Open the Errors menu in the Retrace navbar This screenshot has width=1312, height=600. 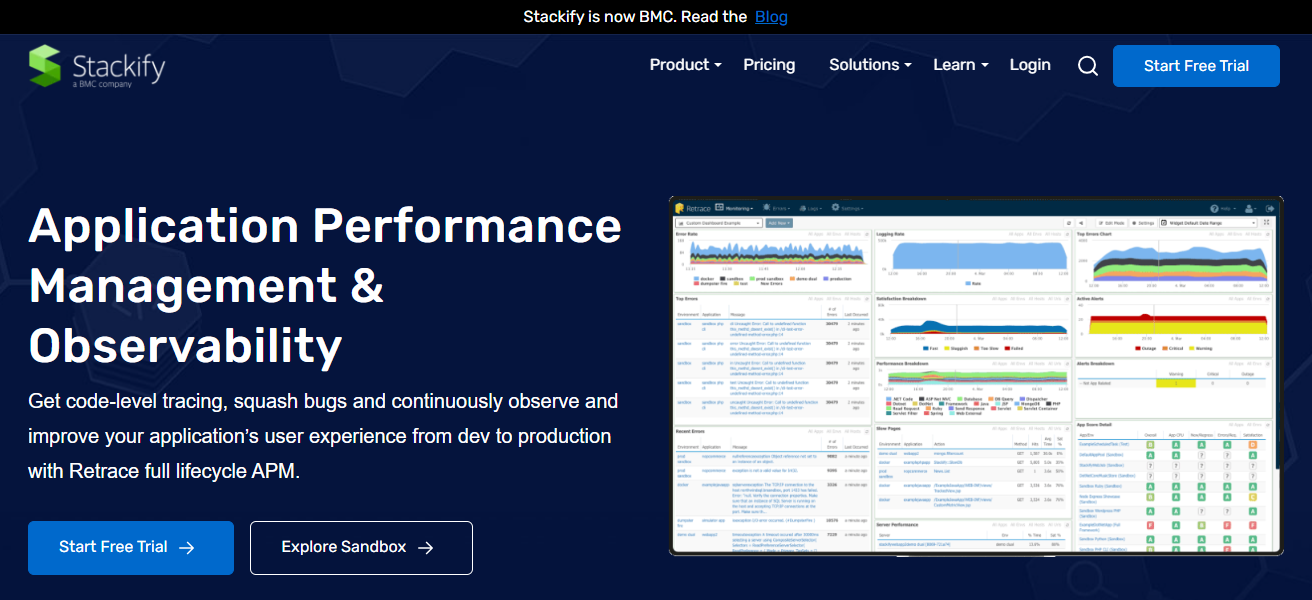pos(778,207)
